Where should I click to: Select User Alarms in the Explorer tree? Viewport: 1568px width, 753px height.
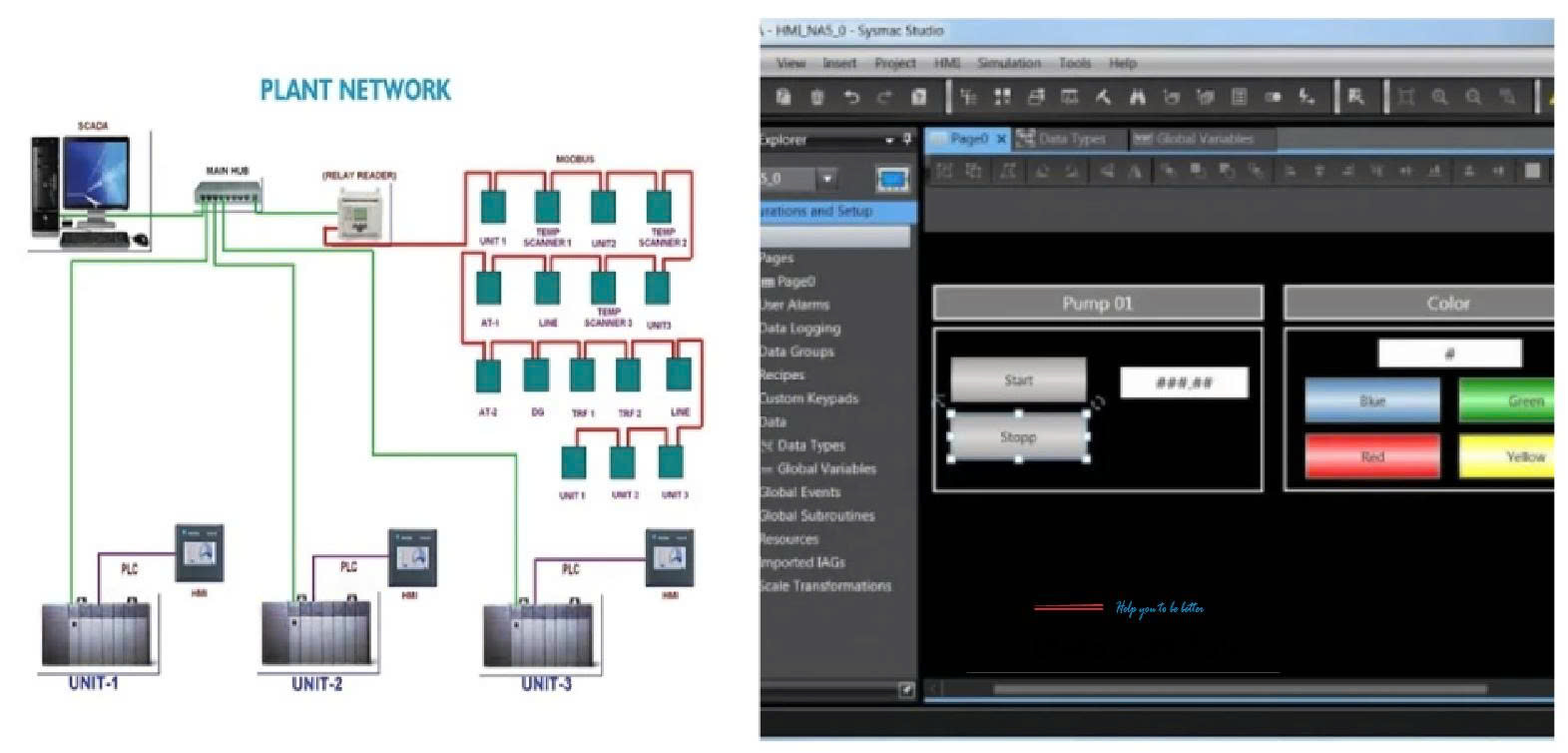click(794, 305)
